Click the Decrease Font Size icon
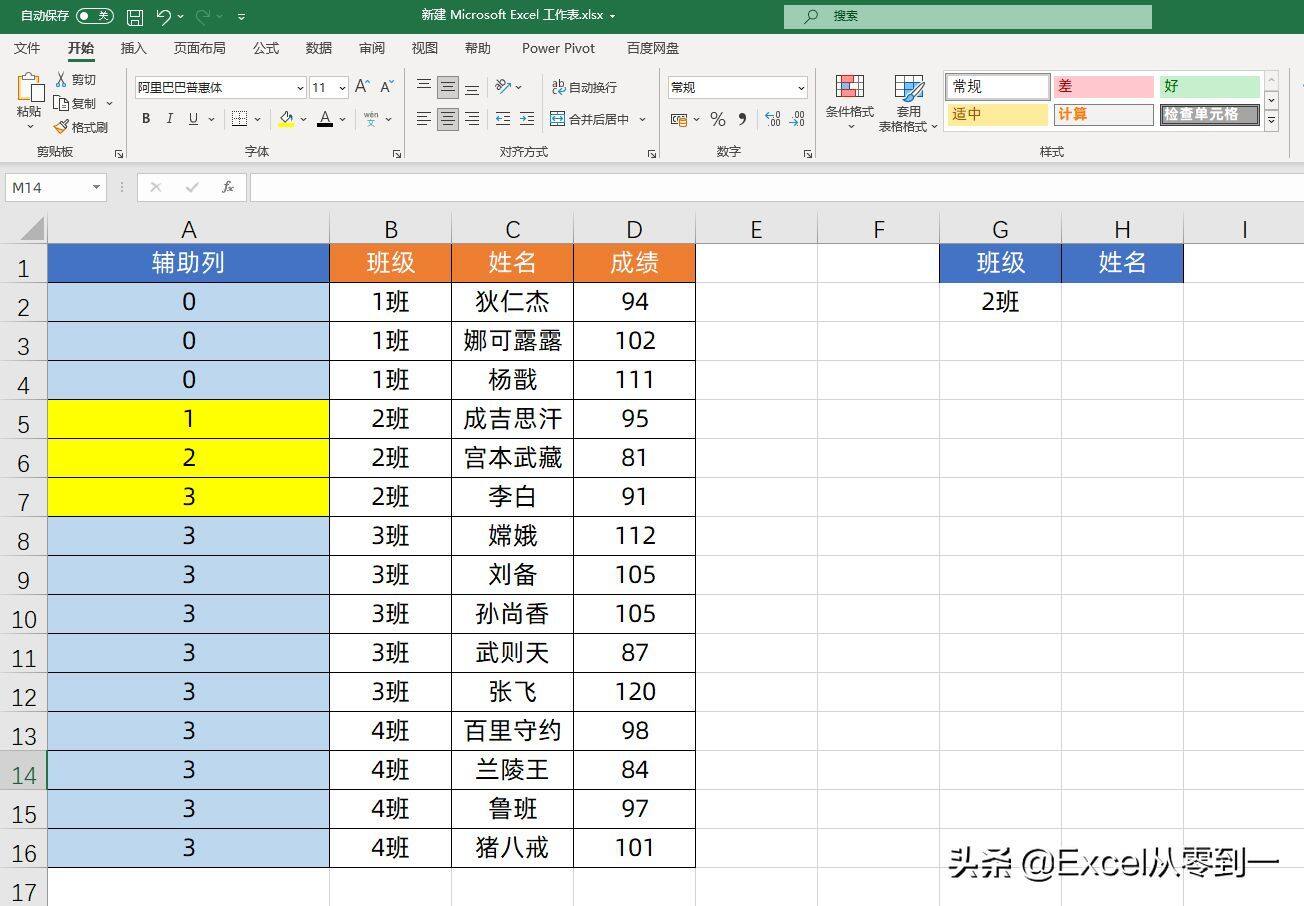This screenshot has height=906, width=1304. [386, 87]
